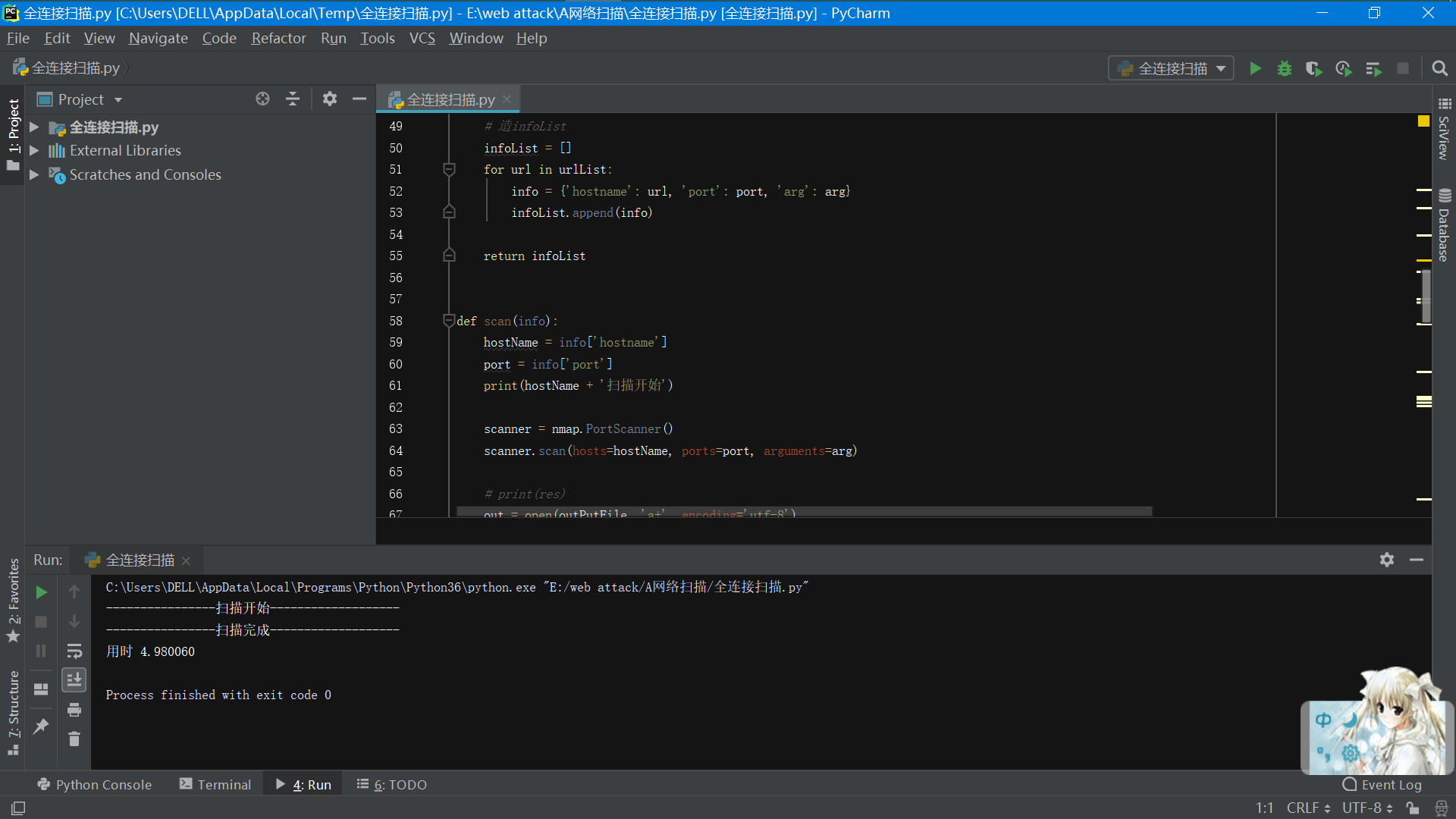Run with Coverage icon in the toolbar
Screen dimensions: 1456x819
pos(1313,68)
